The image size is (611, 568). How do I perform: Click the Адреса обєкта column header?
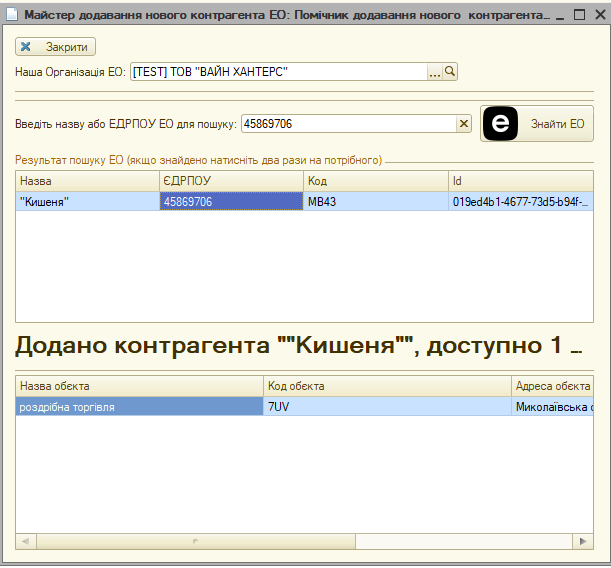pos(553,386)
